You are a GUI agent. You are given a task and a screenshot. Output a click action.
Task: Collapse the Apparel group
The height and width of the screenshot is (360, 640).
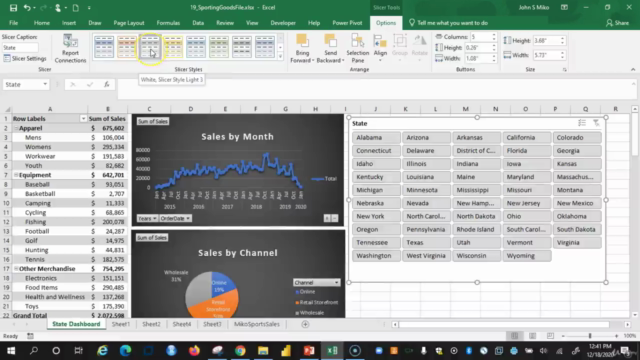[x=16, y=128]
